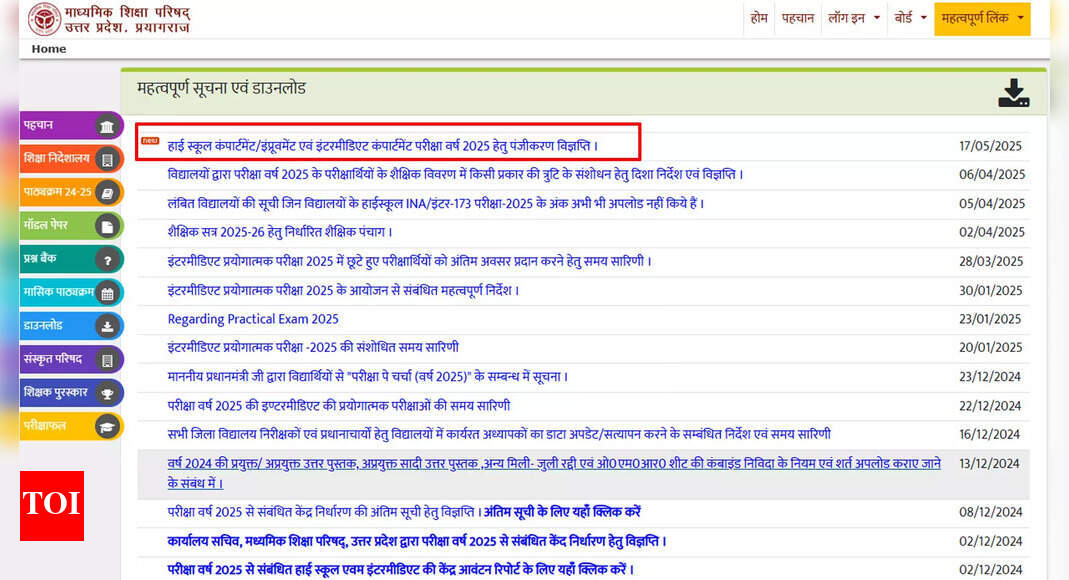
Task: Click the large download icon in the panel header
Action: click(x=1013, y=93)
